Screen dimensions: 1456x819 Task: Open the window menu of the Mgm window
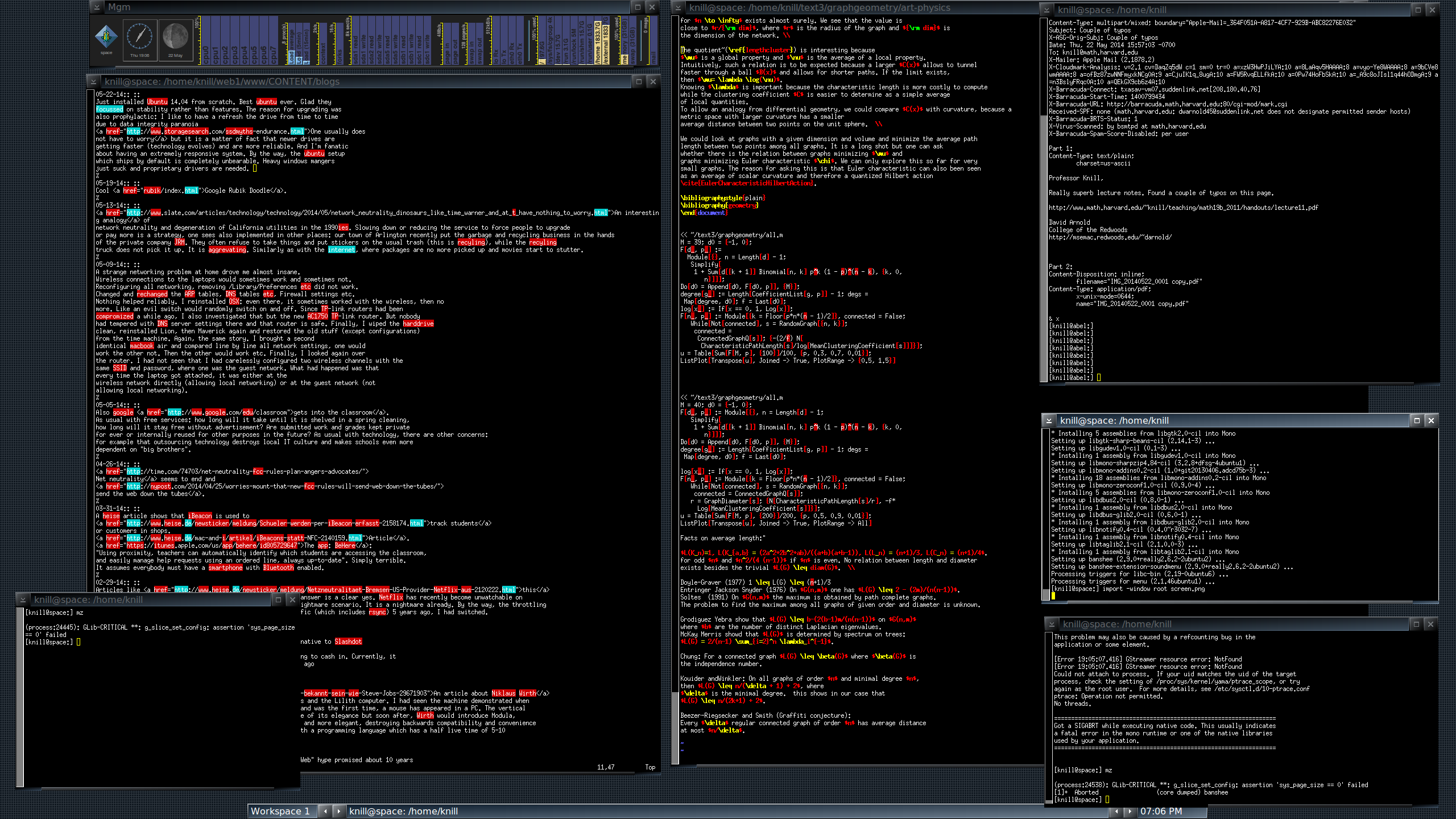point(97,7)
